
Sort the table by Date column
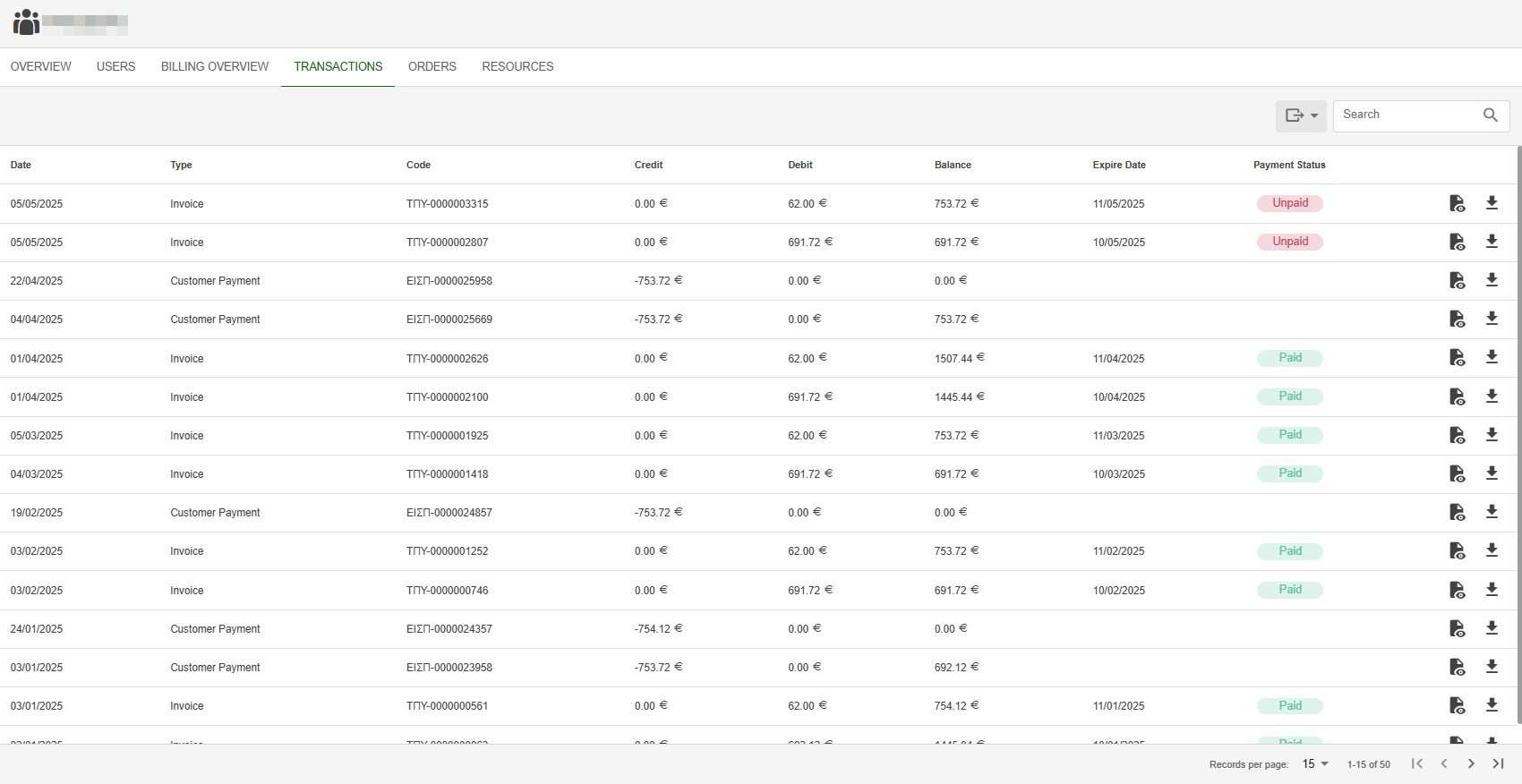21,166
